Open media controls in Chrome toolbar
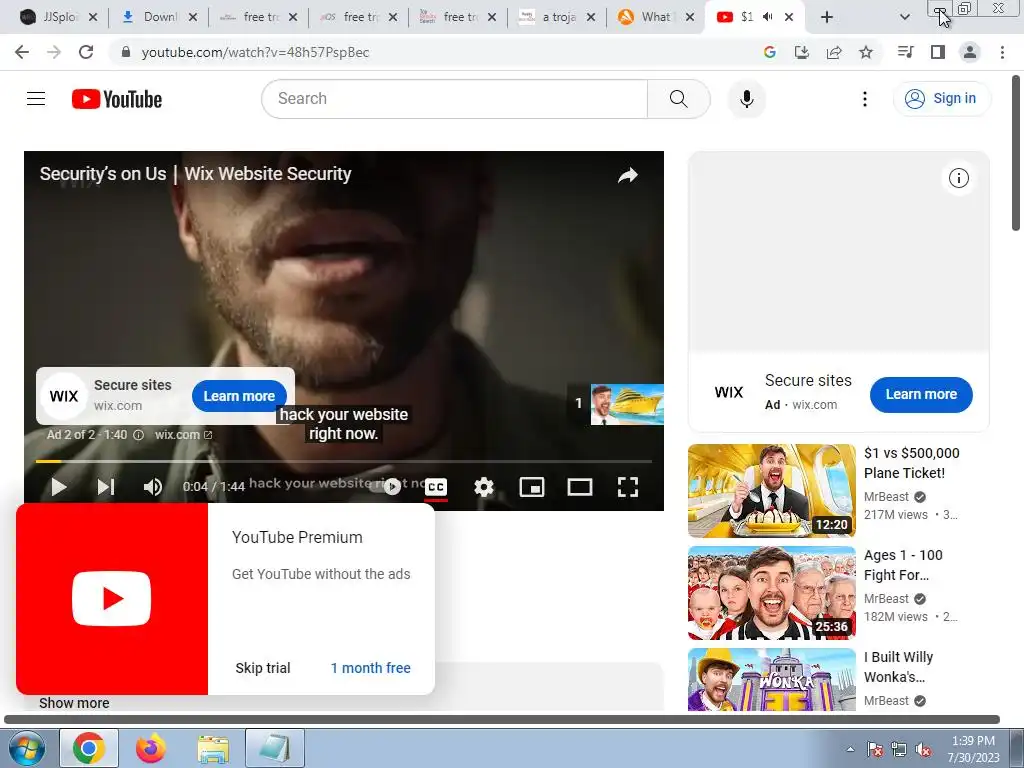The width and height of the screenshot is (1024, 768). [905, 52]
